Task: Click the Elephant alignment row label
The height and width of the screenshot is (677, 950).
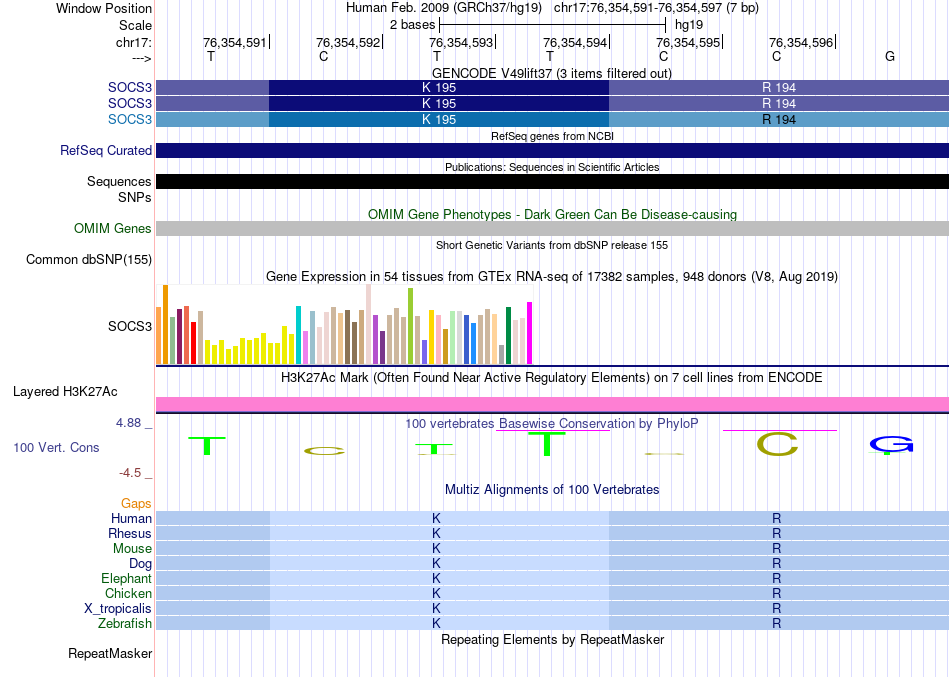Action: pos(126,578)
